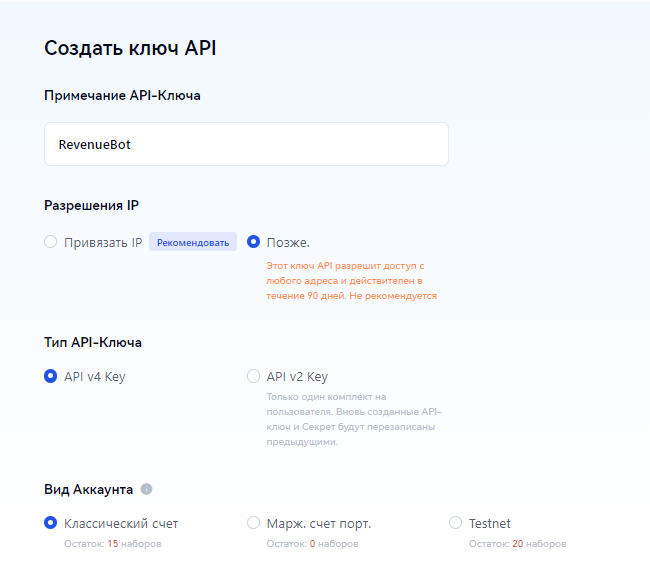Choose the API v2 Key radio button
The width and height of the screenshot is (650, 583).
253,376
